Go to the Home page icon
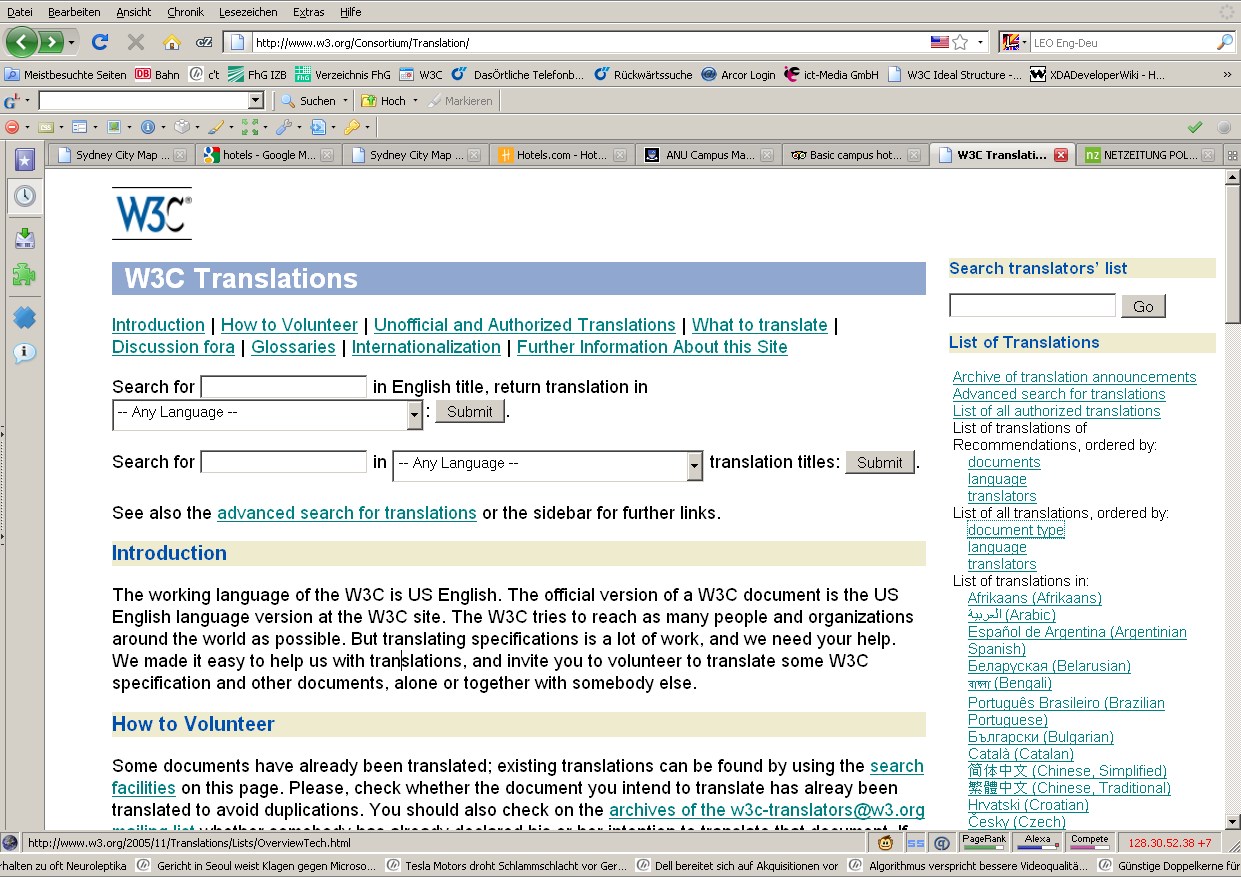This screenshot has height=877, width=1241. [172, 42]
